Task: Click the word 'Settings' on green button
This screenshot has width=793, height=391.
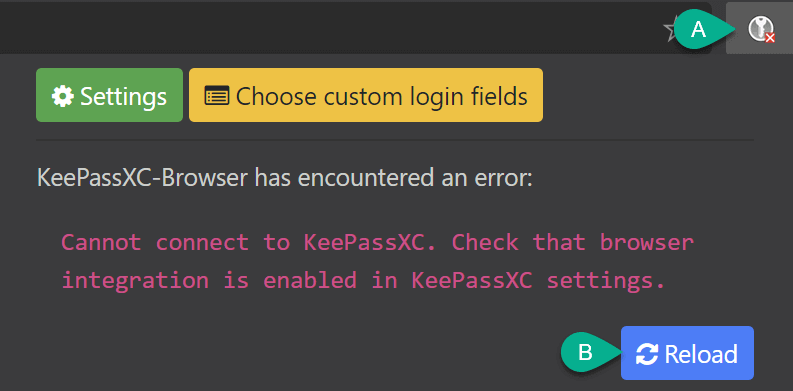Action: tap(123, 96)
